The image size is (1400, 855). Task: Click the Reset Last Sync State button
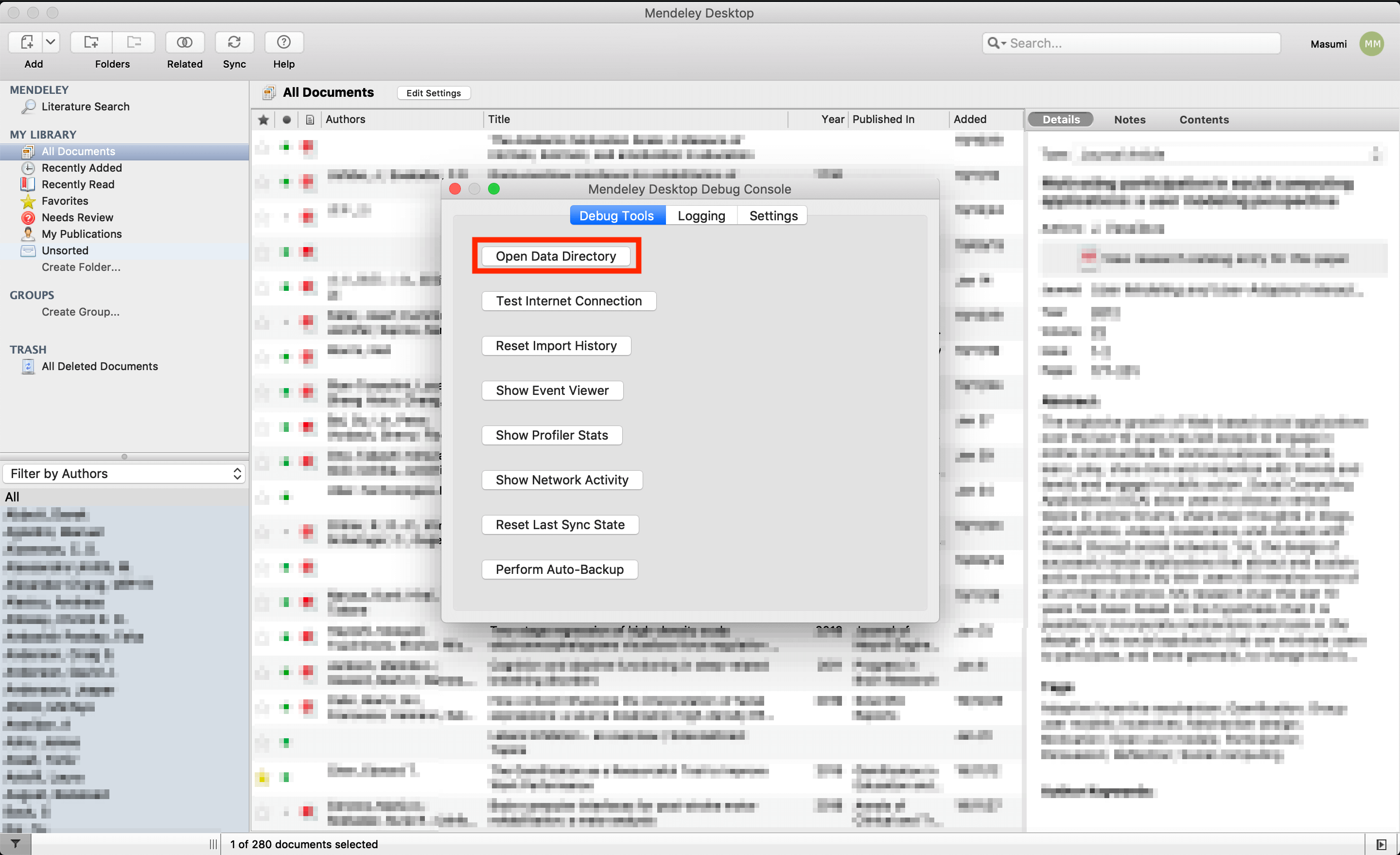coord(560,525)
